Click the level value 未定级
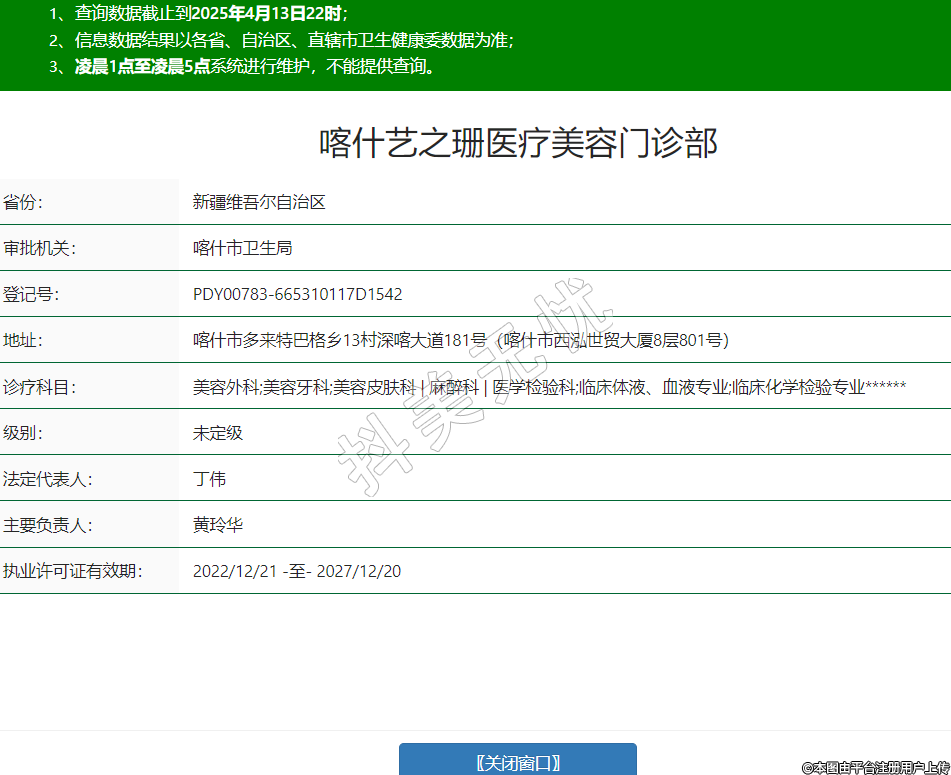This screenshot has height=775, width=951. click(x=218, y=433)
